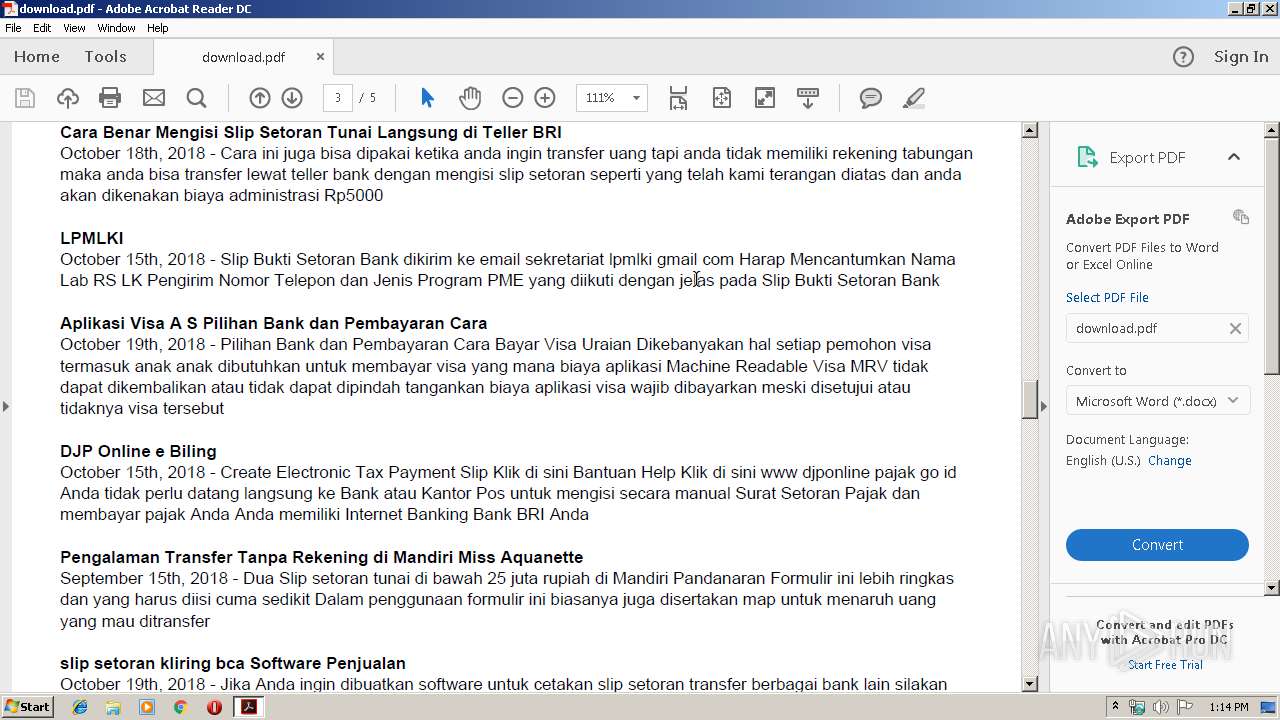This screenshot has height=720, width=1280.
Task: Click the Convert button
Action: point(1157,545)
